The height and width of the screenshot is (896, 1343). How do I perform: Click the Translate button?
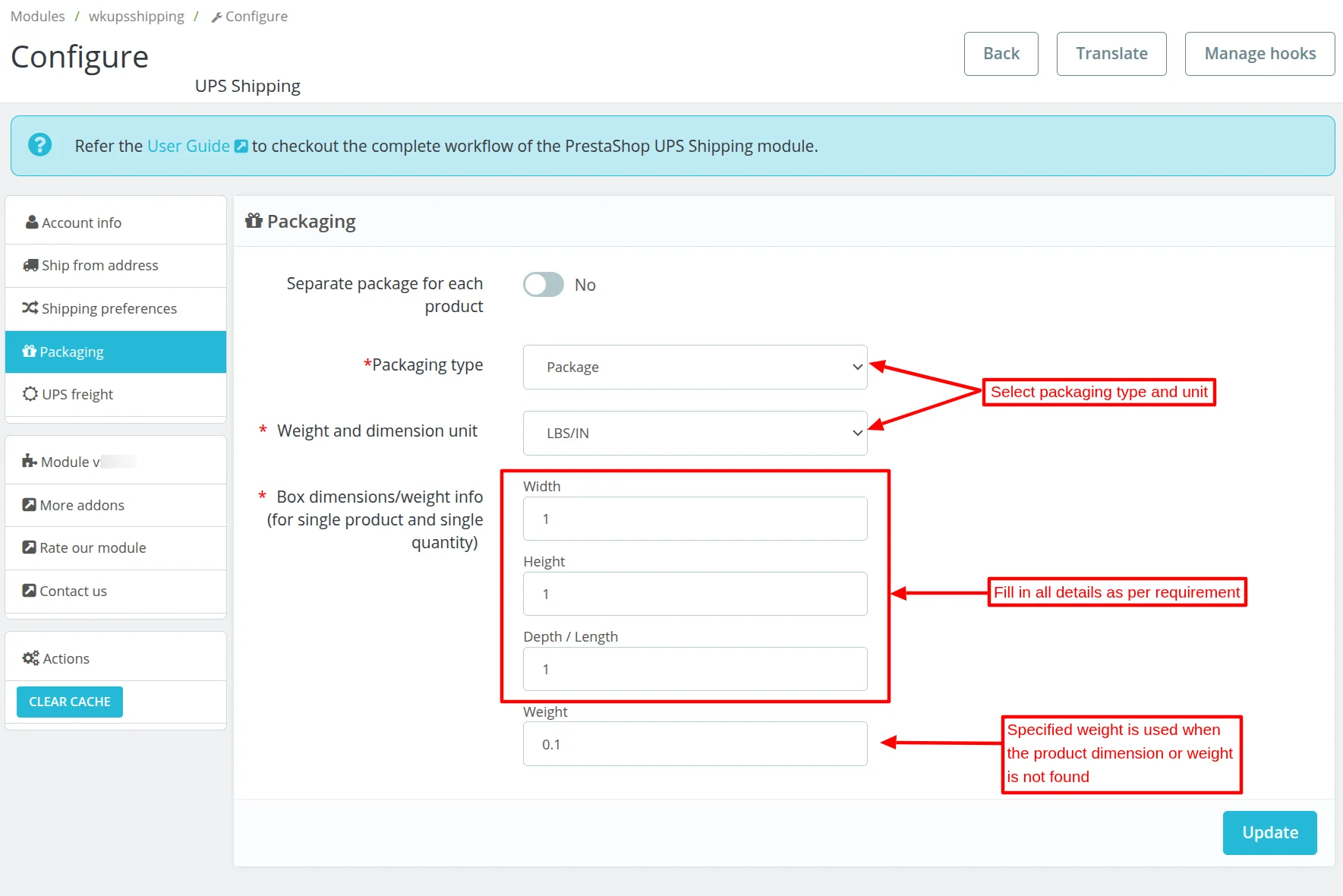(1111, 54)
